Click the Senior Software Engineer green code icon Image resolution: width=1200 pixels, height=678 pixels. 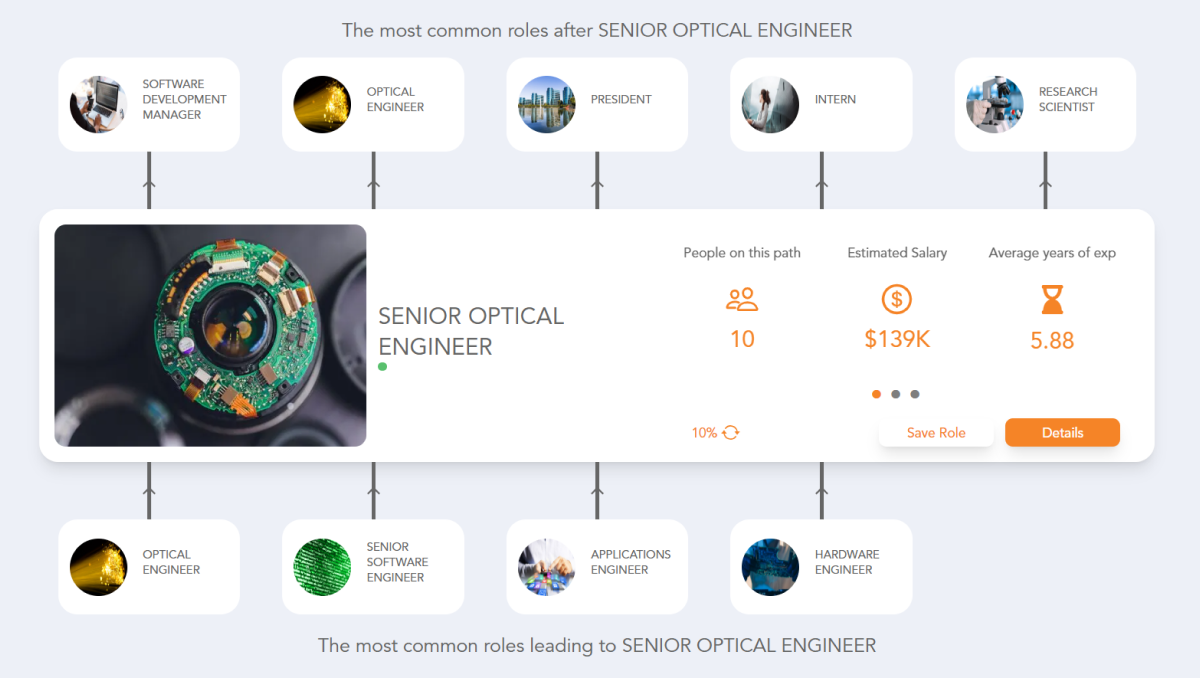322,566
